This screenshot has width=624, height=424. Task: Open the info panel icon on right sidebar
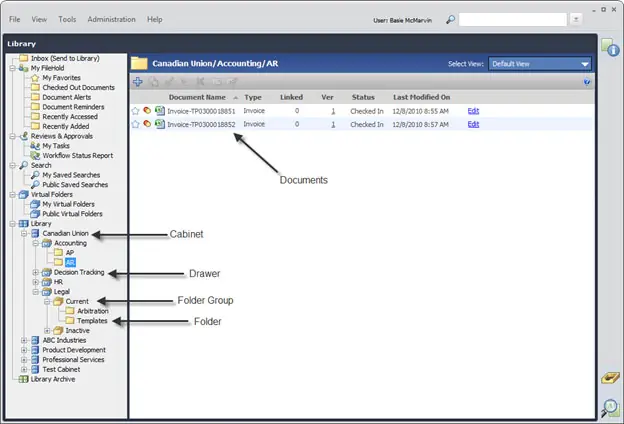pos(610,48)
